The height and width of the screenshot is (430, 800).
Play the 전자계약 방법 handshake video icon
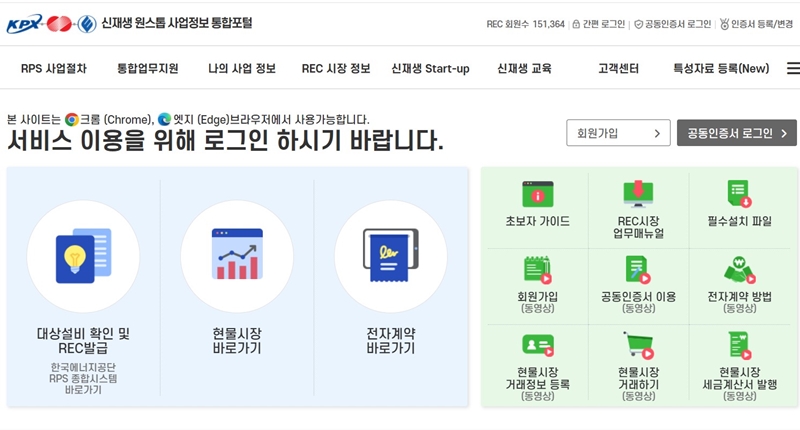pyautogui.click(x=739, y=270)
